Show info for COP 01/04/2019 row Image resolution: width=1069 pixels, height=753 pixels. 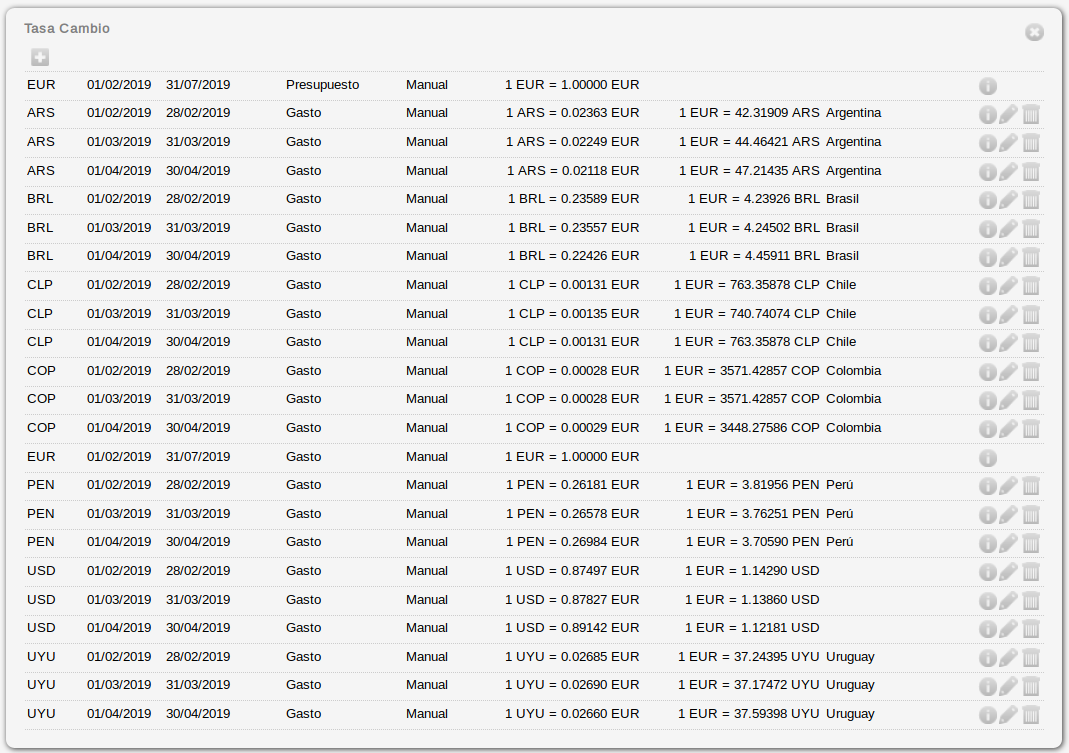[988, 429]
